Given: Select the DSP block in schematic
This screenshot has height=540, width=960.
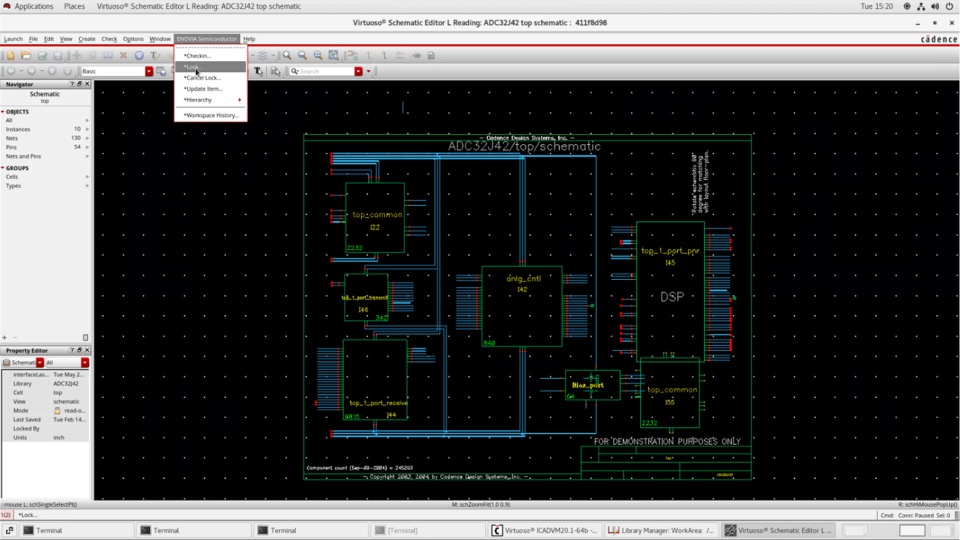Looking at the screenshot, I should tap(670, 290).
